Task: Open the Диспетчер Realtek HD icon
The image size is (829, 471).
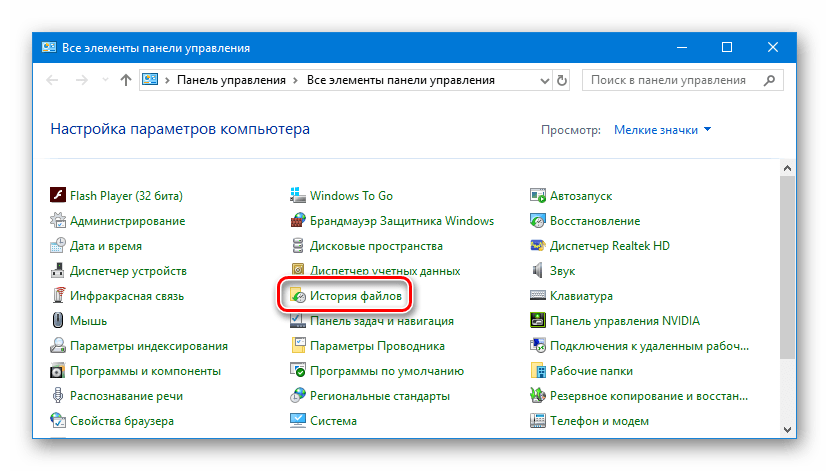Action: (x=538, y=245)
